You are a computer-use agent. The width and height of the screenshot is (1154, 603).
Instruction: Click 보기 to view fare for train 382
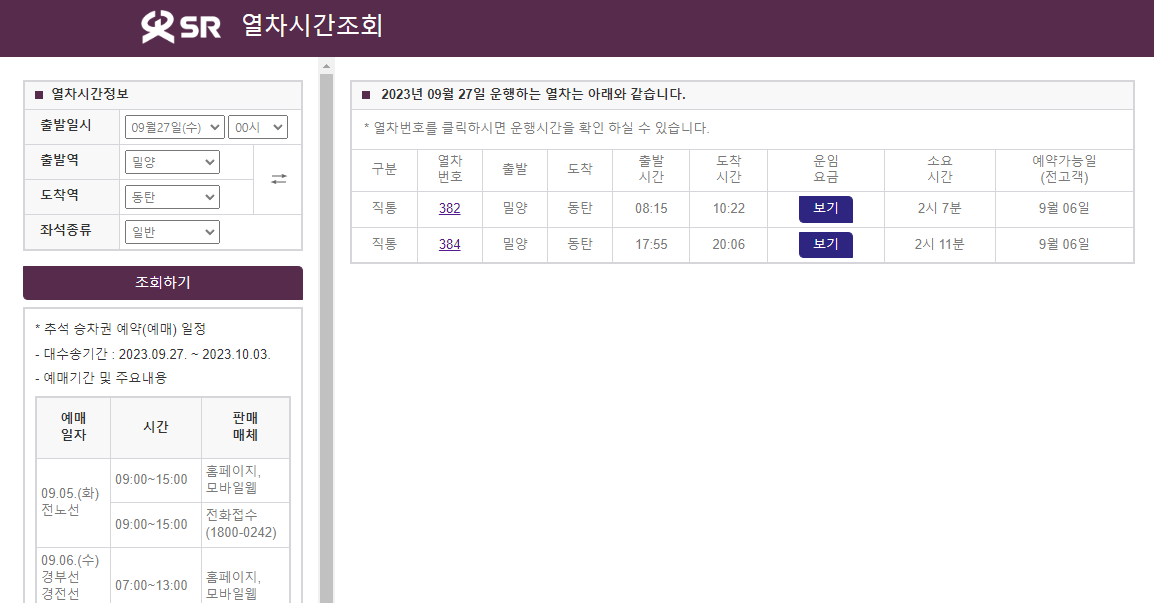(826, 208)
